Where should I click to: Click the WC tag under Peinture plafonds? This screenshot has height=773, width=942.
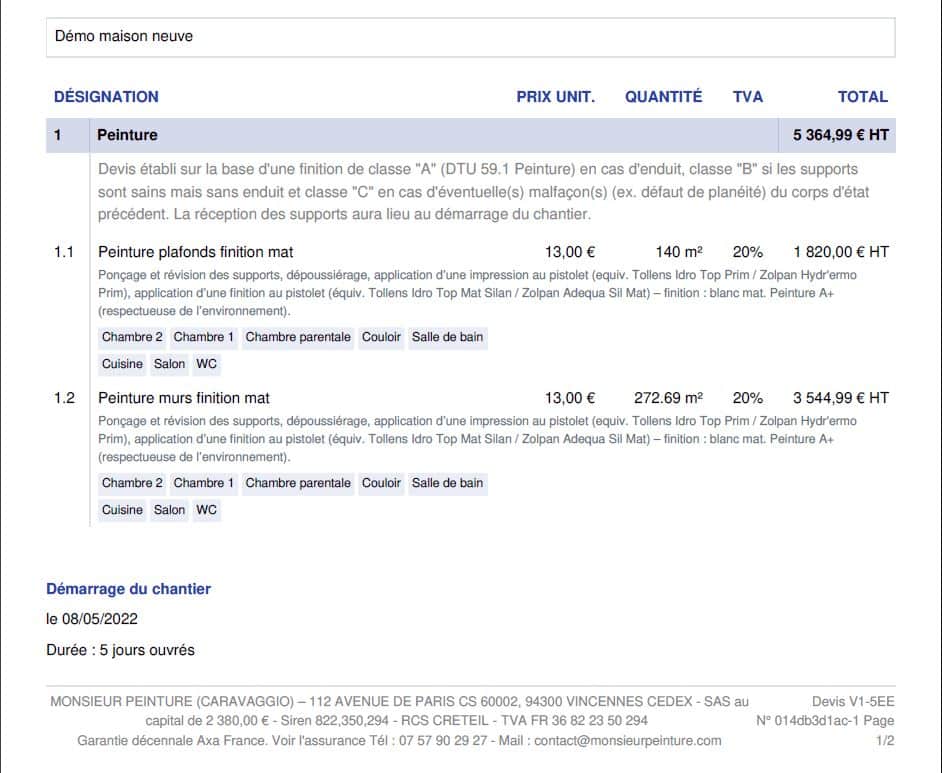[x=206, y=364]
